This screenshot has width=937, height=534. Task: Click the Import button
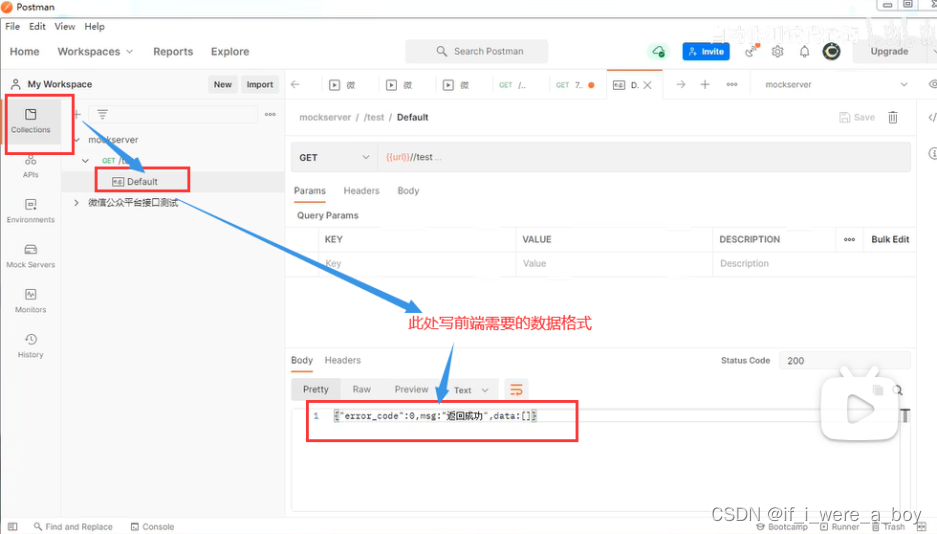260,84
